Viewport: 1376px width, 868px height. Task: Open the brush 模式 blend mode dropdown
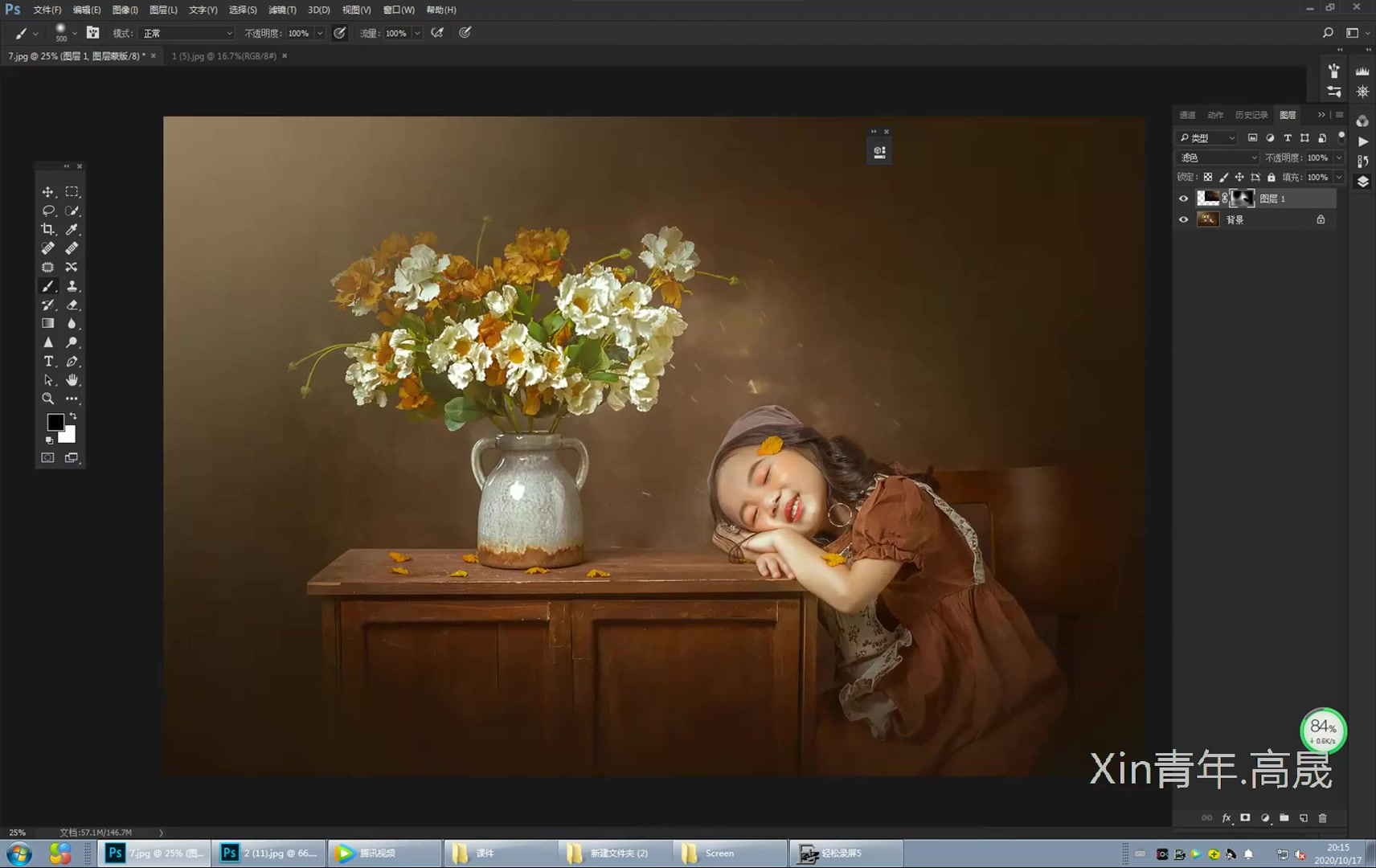[x=186, y=33]
